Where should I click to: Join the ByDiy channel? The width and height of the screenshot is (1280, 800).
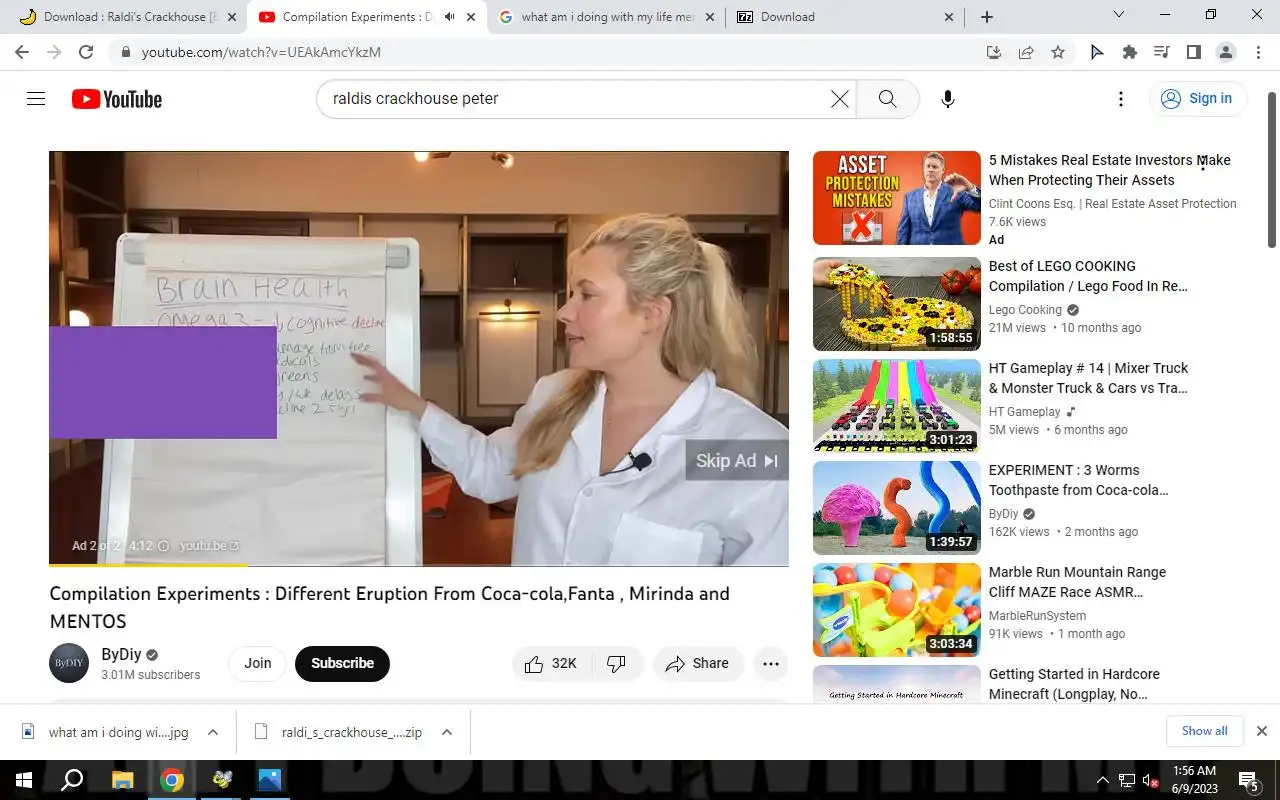pos(257,663)
